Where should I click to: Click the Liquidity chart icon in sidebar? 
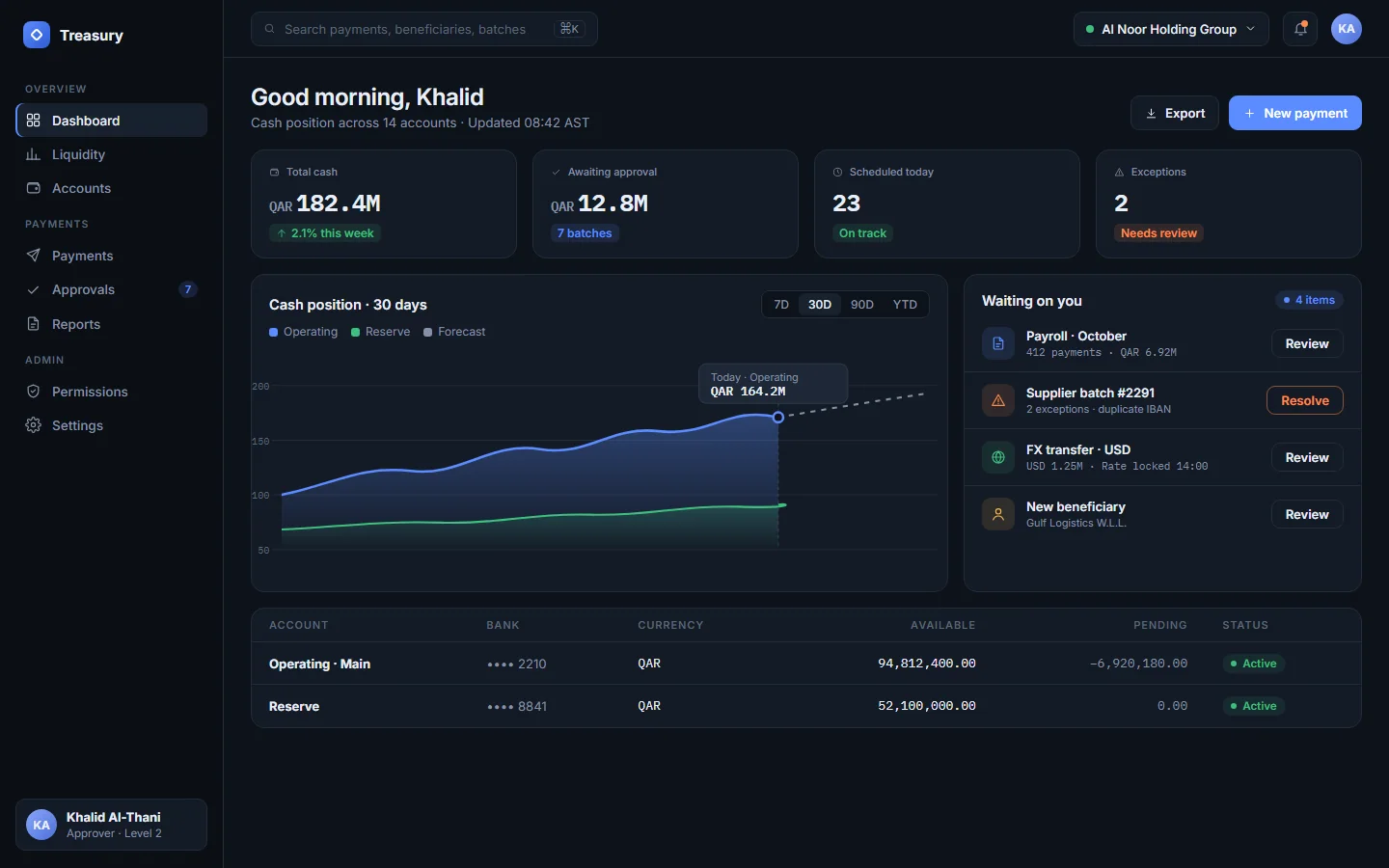click(34, 154)
